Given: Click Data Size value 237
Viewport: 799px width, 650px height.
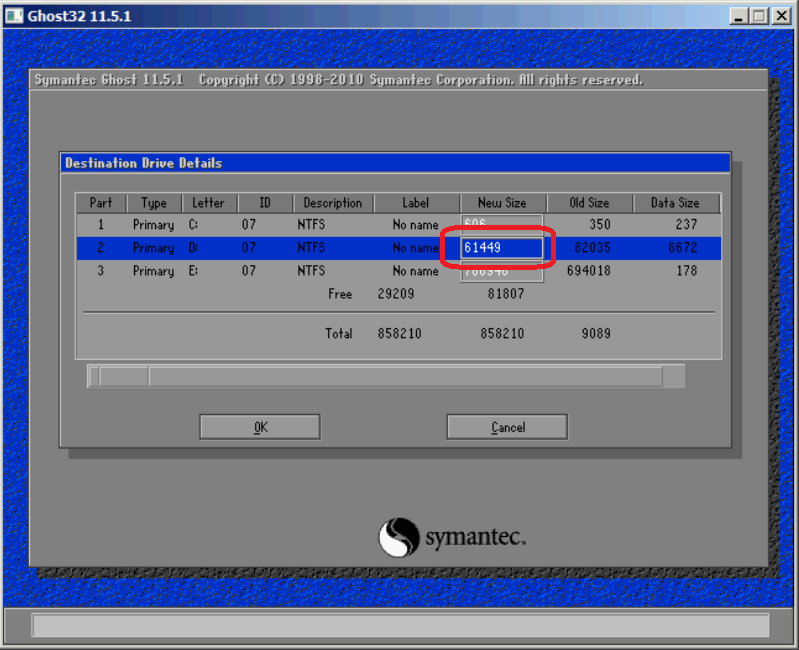Looking at the screenshot, I should click(x=686, y=225).
